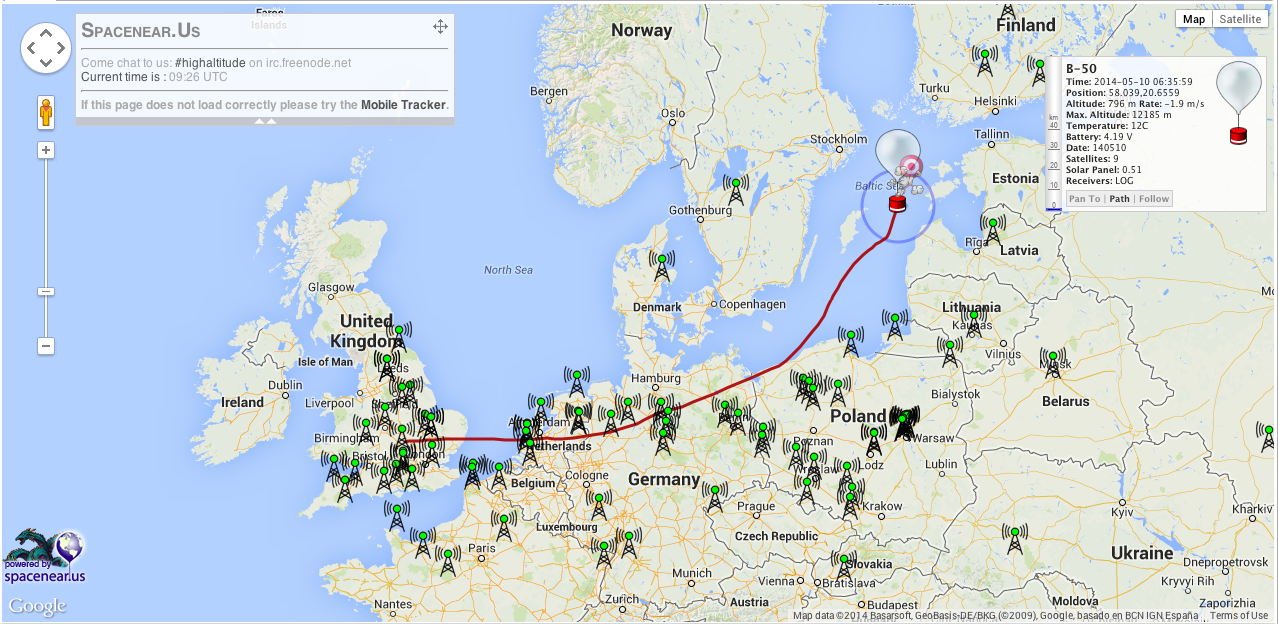This screenshot has width=1278, height=624.
Task: Click the antenna north of Bialystok
Action: point(949,351)
